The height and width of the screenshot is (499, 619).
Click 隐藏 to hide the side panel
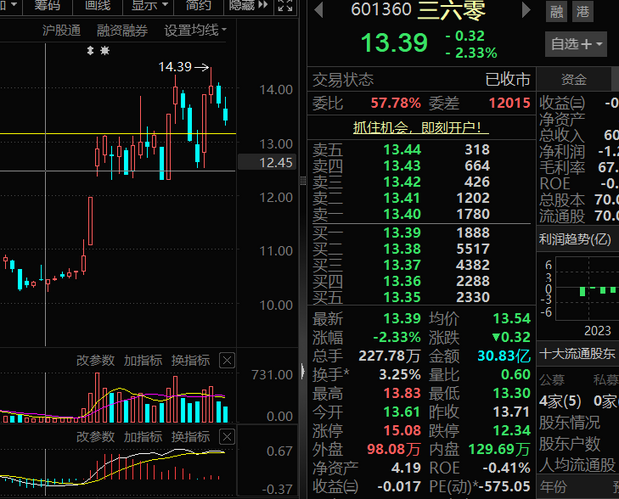click(x=248, y=6)
